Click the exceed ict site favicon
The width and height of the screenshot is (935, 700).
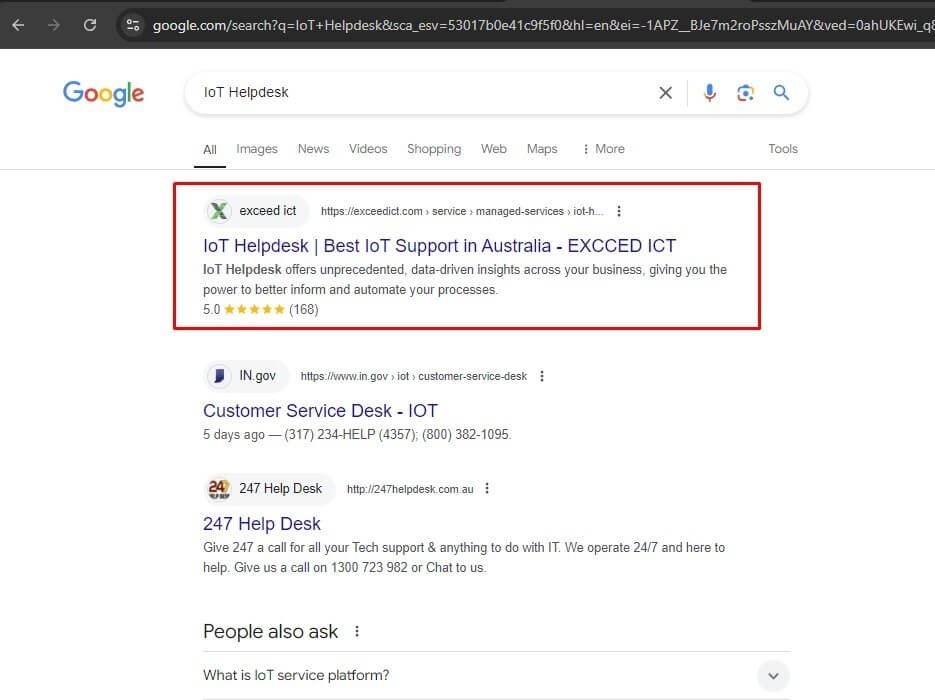pyautogui.click(x=219, y=211)
